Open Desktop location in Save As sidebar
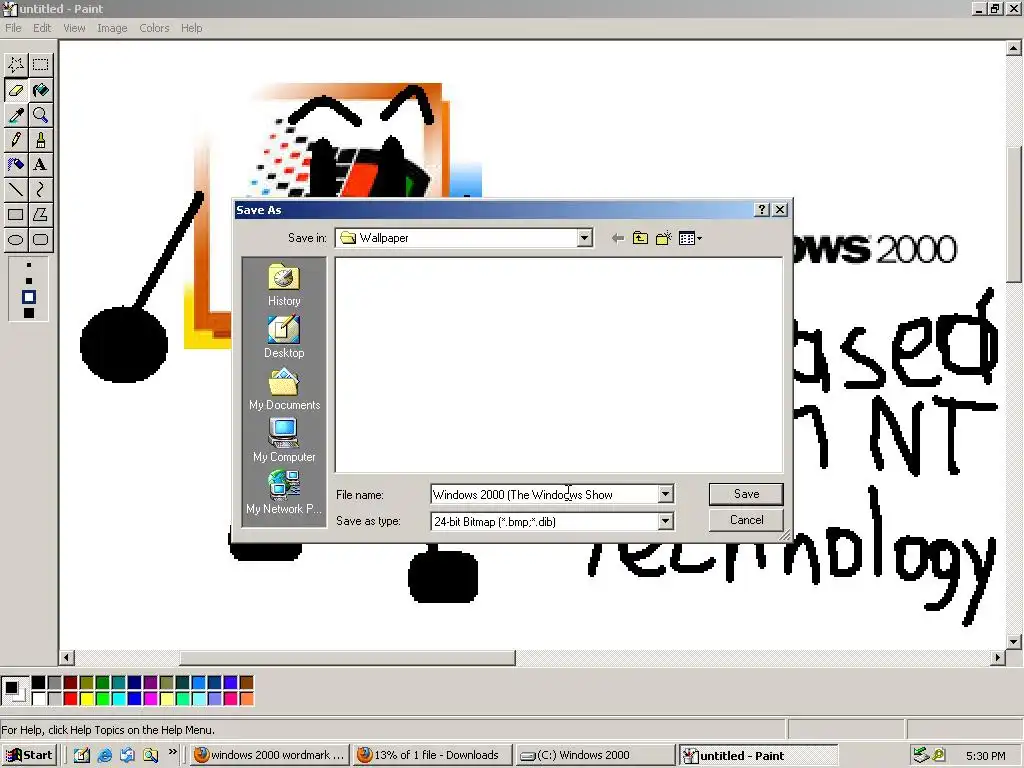 point(283,337)
